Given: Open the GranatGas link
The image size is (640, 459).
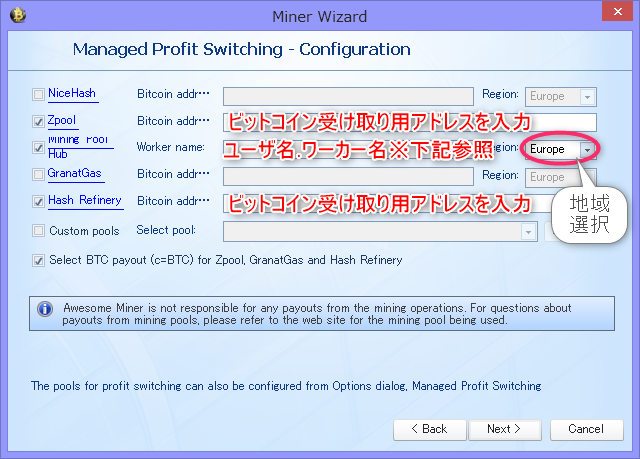Looking at the screenshot, I should pyautogui.click(x=75, y=173).
